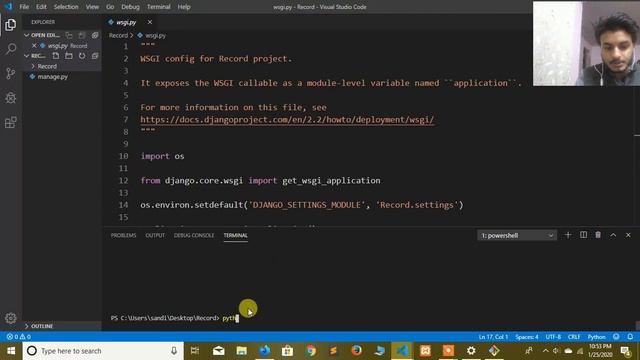Click wsgi.py in the breadcrumb
The image size is (640, 360).
click(x=156, y=36)
